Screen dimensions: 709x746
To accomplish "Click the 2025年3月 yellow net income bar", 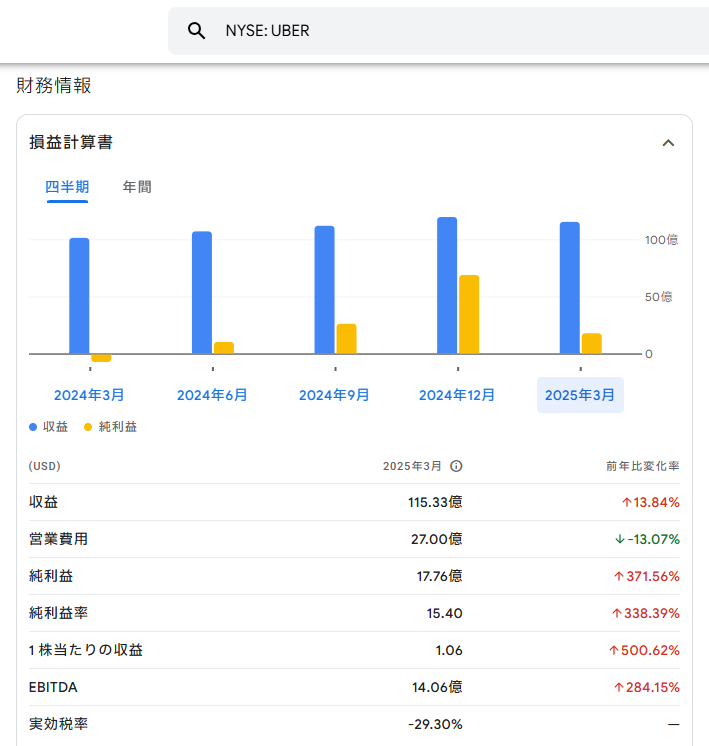I will coord(591,344).
